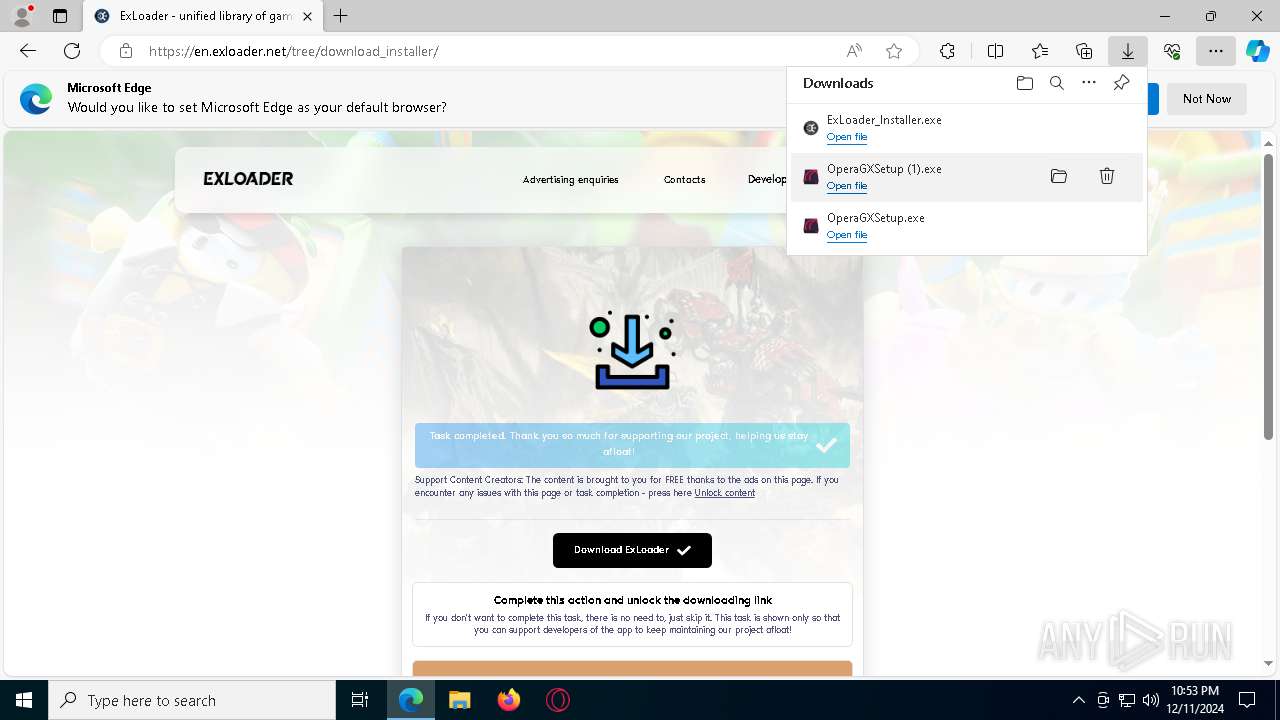Refresh the current page

coord(72,51)
